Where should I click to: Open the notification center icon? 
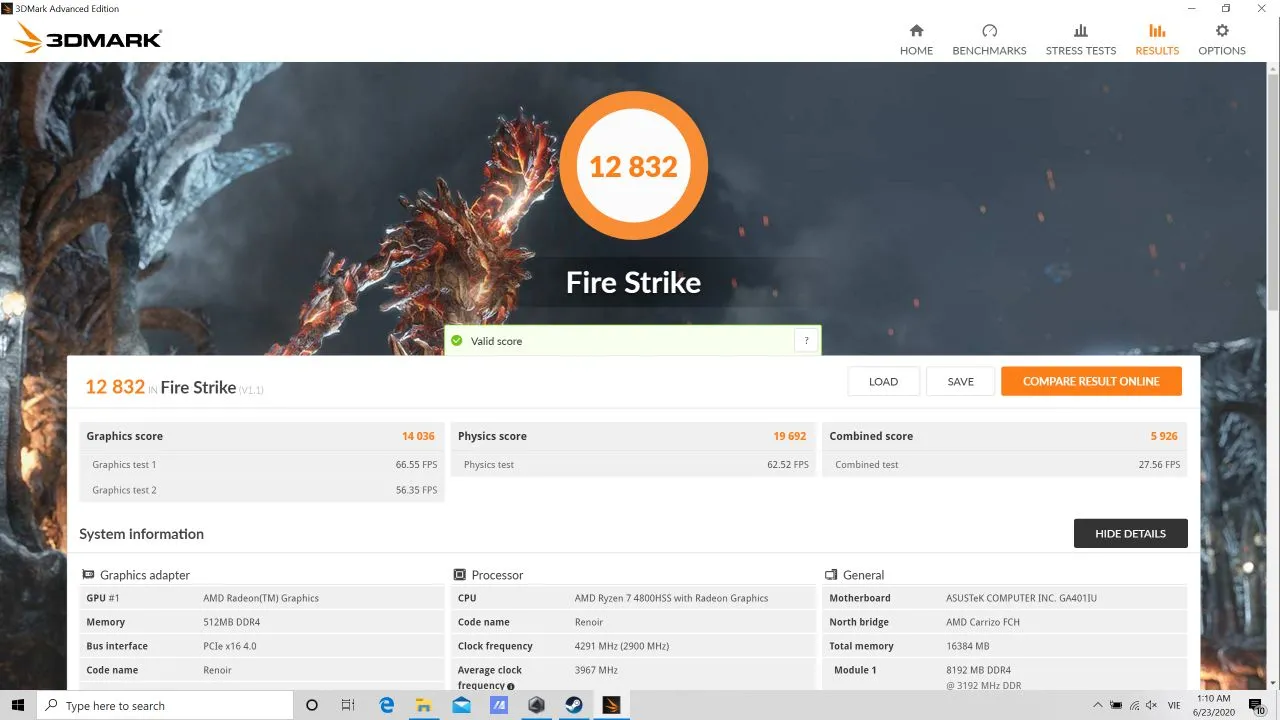[x=1258, y=705]
